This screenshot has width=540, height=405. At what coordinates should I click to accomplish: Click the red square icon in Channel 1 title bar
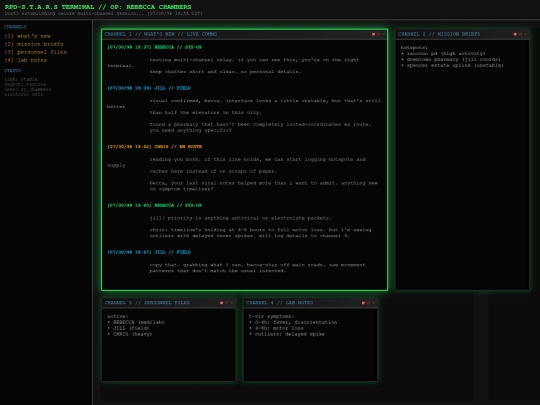click(x=373, y=34)
